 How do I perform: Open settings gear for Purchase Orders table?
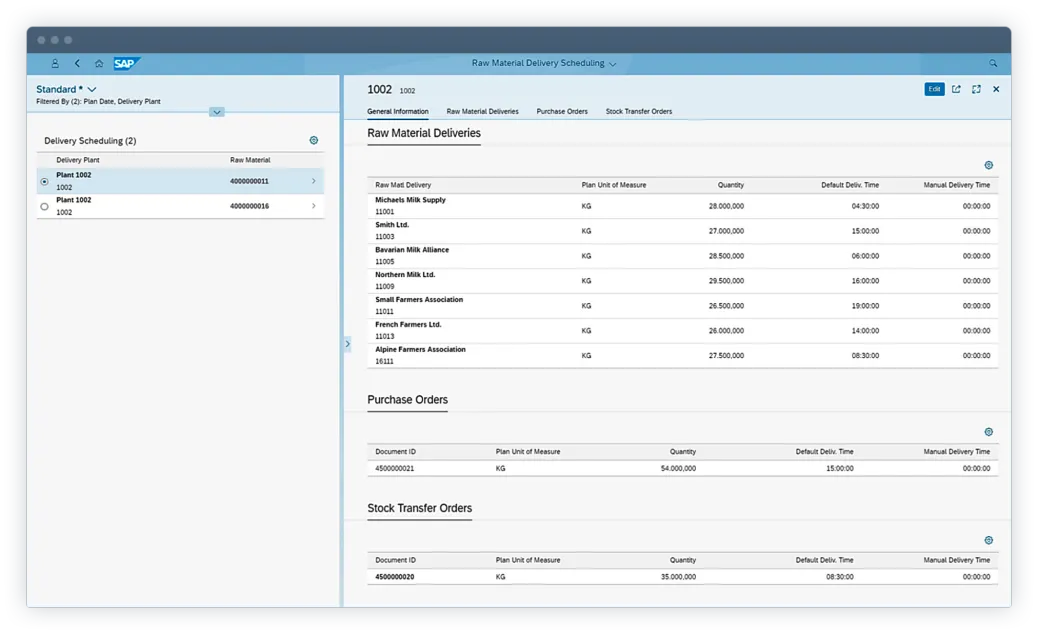click(x=988, y=431)
